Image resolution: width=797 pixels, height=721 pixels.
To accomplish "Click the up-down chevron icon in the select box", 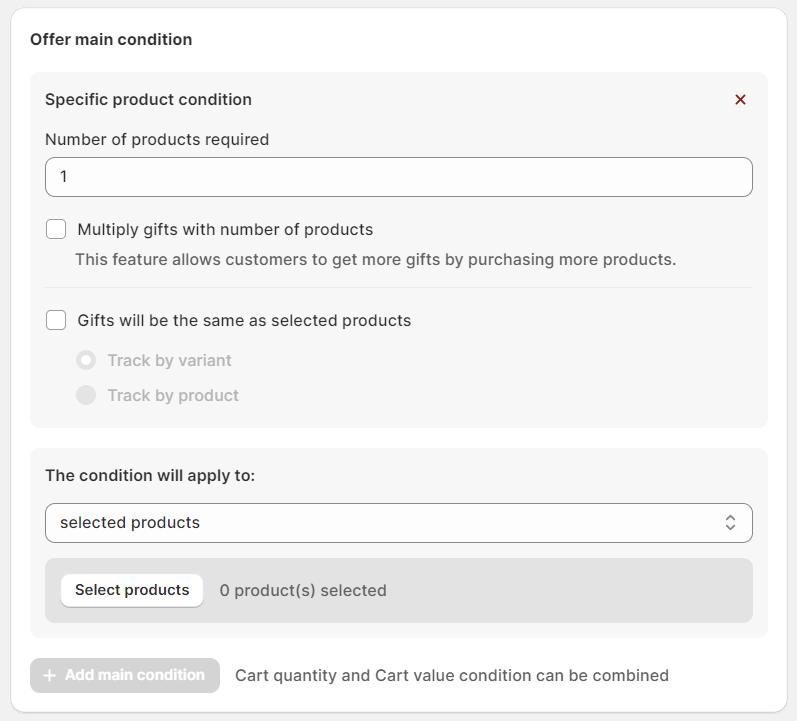I will 730,523.
